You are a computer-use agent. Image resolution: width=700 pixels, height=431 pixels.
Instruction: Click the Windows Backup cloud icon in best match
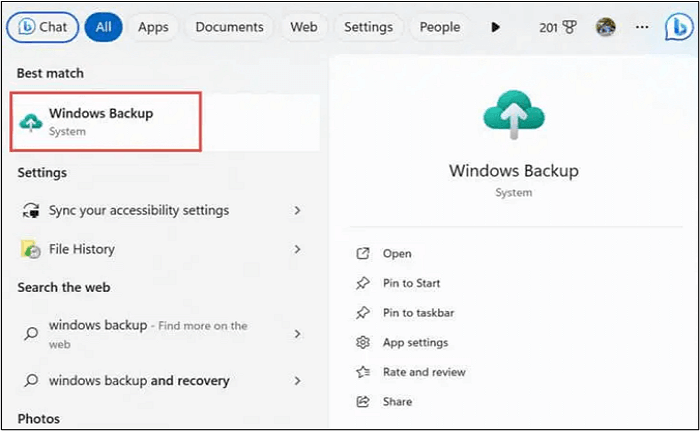click(31, 122)
